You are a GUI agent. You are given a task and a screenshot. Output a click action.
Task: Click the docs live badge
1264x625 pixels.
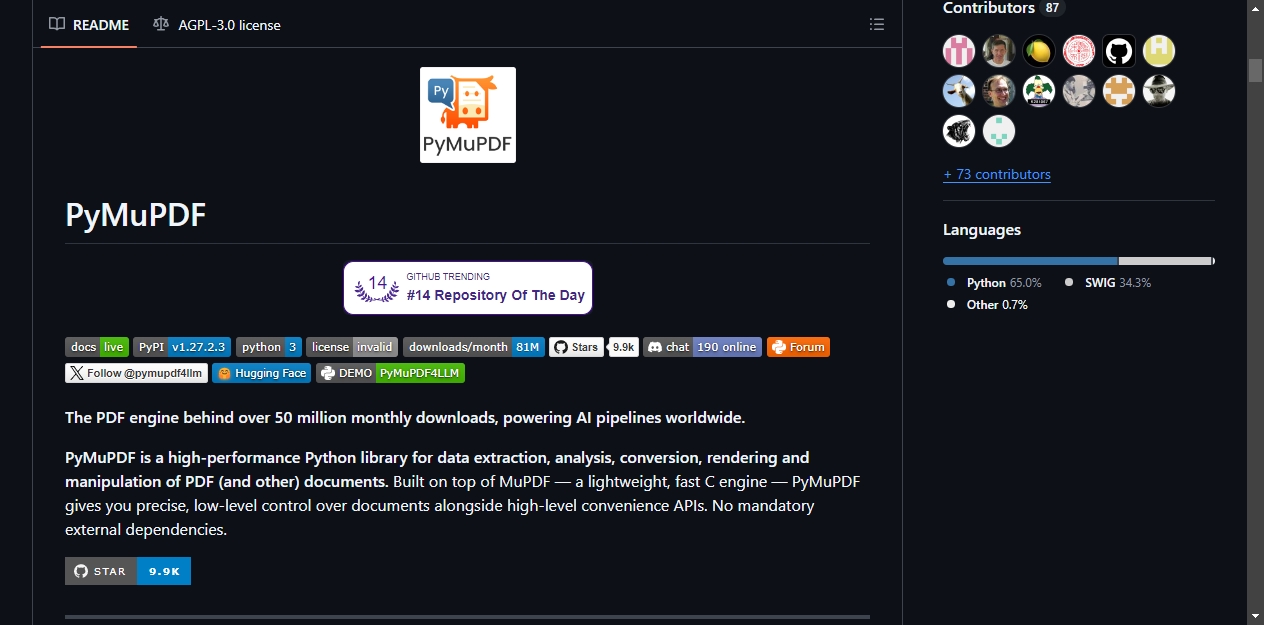tap(97, 347)
